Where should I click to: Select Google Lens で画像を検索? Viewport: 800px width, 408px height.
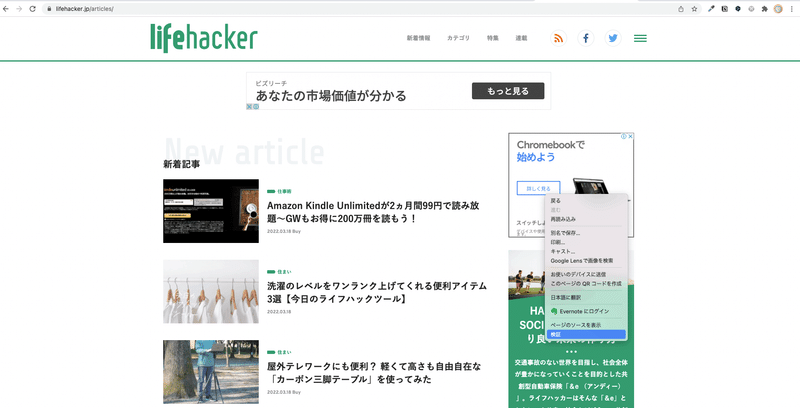(x=586, y=261)
